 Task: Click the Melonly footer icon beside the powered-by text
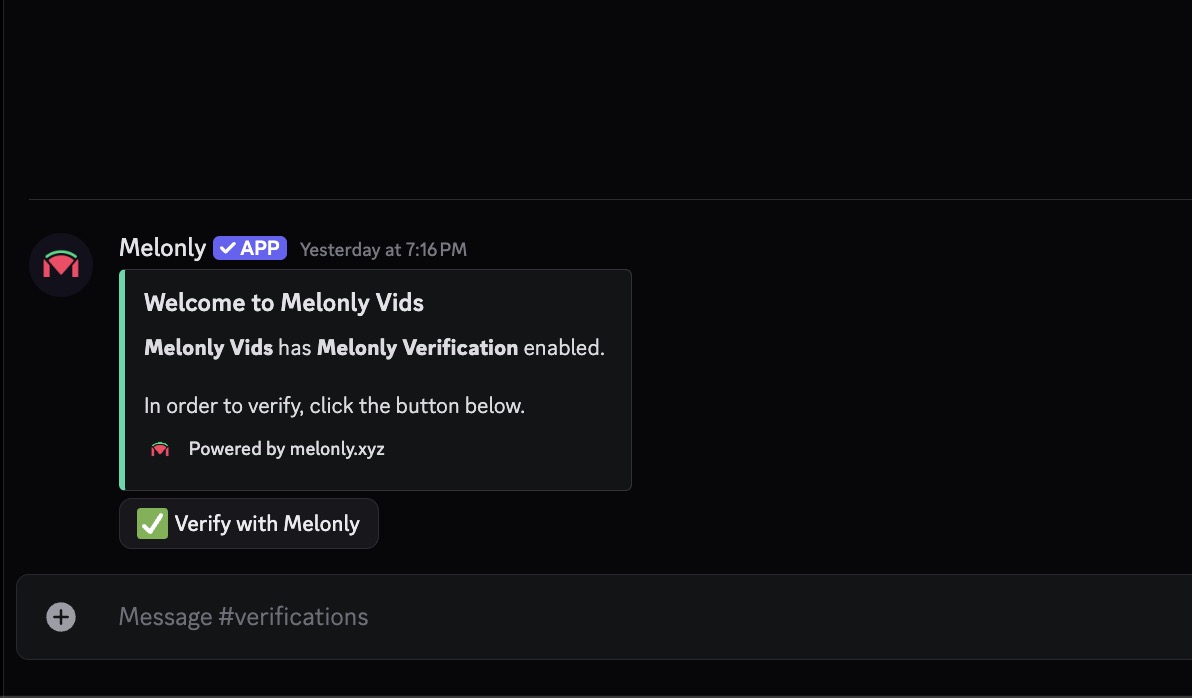(159, 448)
